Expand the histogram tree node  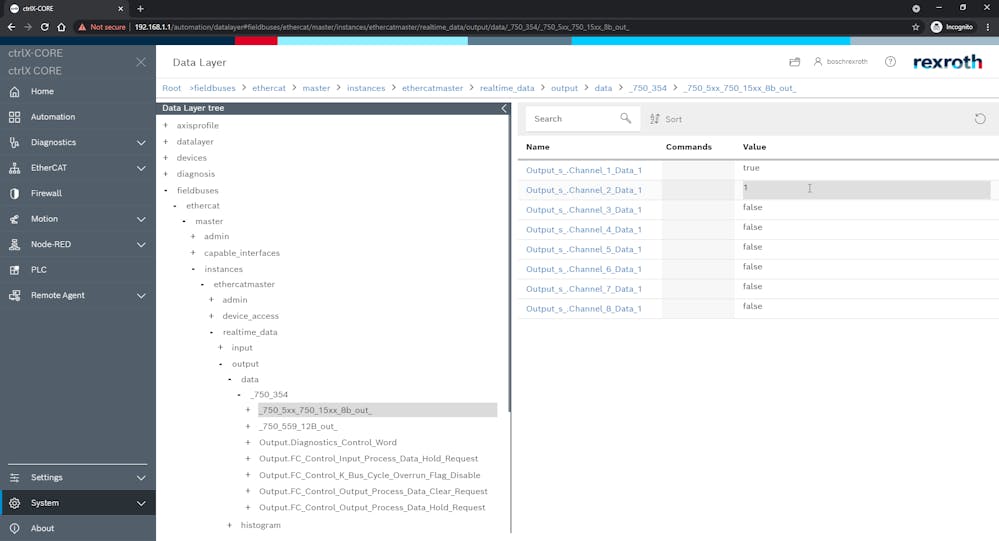(x=229, y=525)
